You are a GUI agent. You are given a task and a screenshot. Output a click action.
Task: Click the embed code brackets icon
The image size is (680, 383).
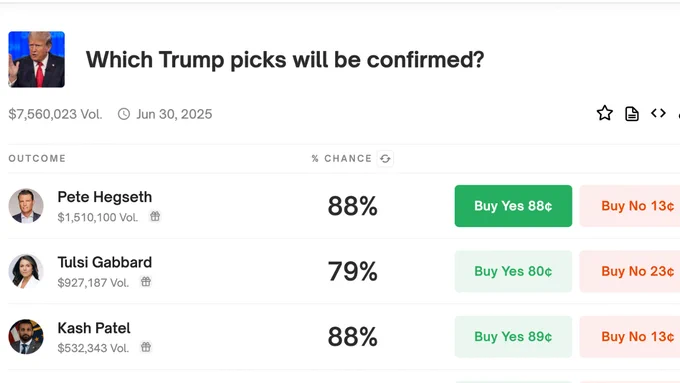(658, 113)
